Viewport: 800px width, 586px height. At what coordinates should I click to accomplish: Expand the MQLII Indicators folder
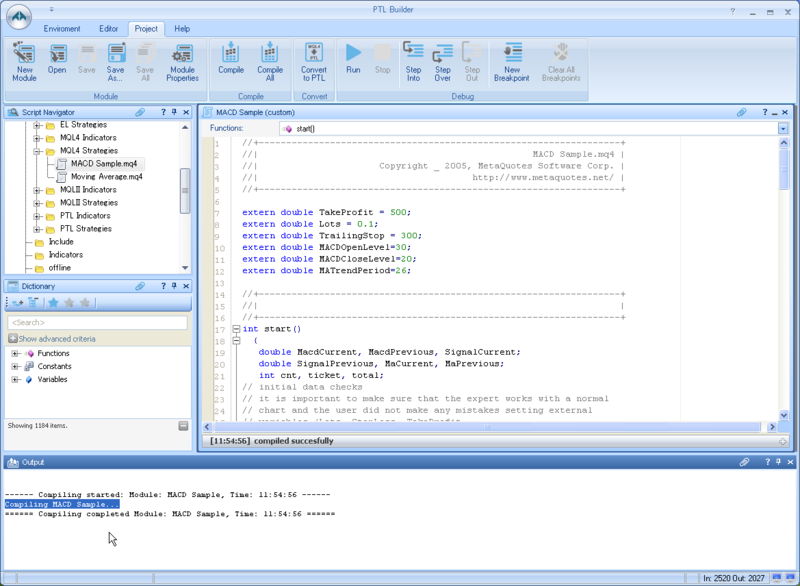(37, 190)
